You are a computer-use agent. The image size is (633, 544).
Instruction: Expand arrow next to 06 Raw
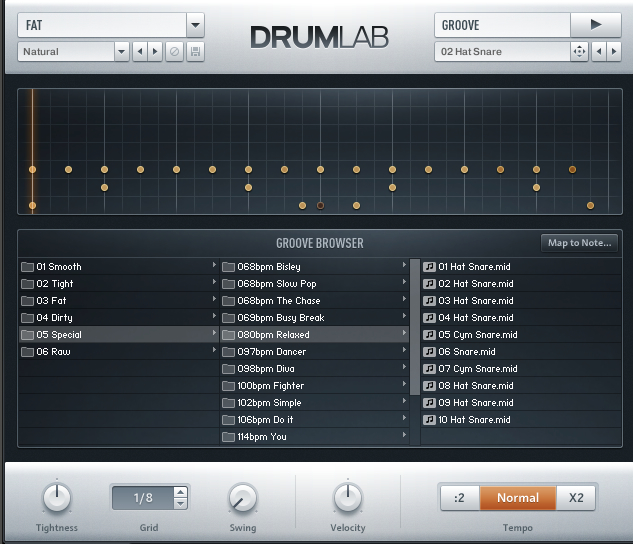214,350
